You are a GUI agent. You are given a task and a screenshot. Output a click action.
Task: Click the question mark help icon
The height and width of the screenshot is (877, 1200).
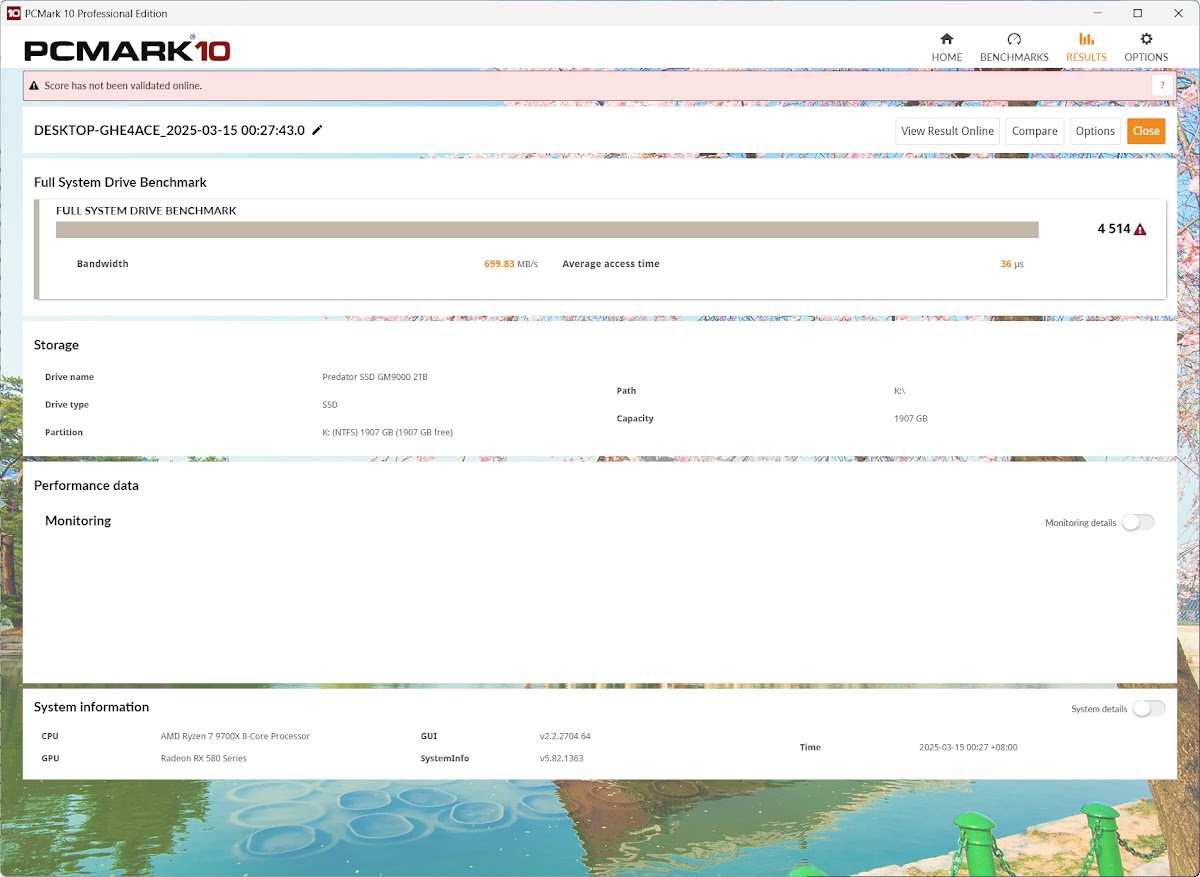[x=1163, y=86]
